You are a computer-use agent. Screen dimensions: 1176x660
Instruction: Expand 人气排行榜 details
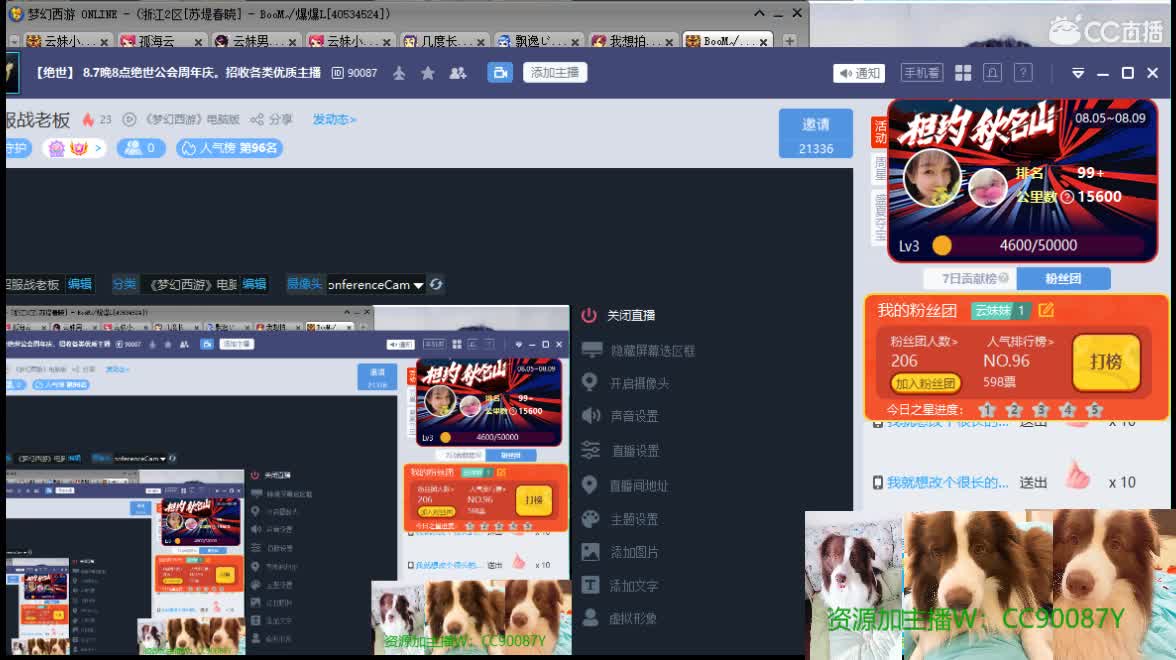[x=1020, y=341]
